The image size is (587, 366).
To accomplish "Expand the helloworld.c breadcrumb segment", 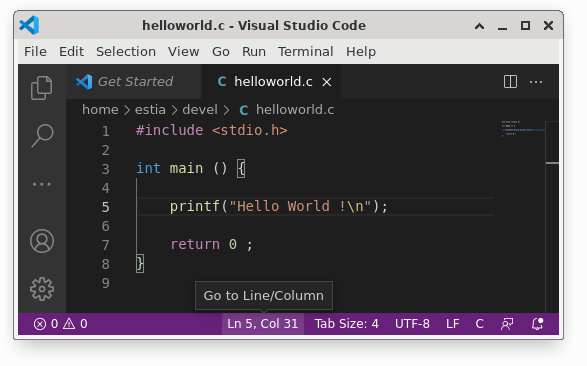I will [x=295, y=110].
